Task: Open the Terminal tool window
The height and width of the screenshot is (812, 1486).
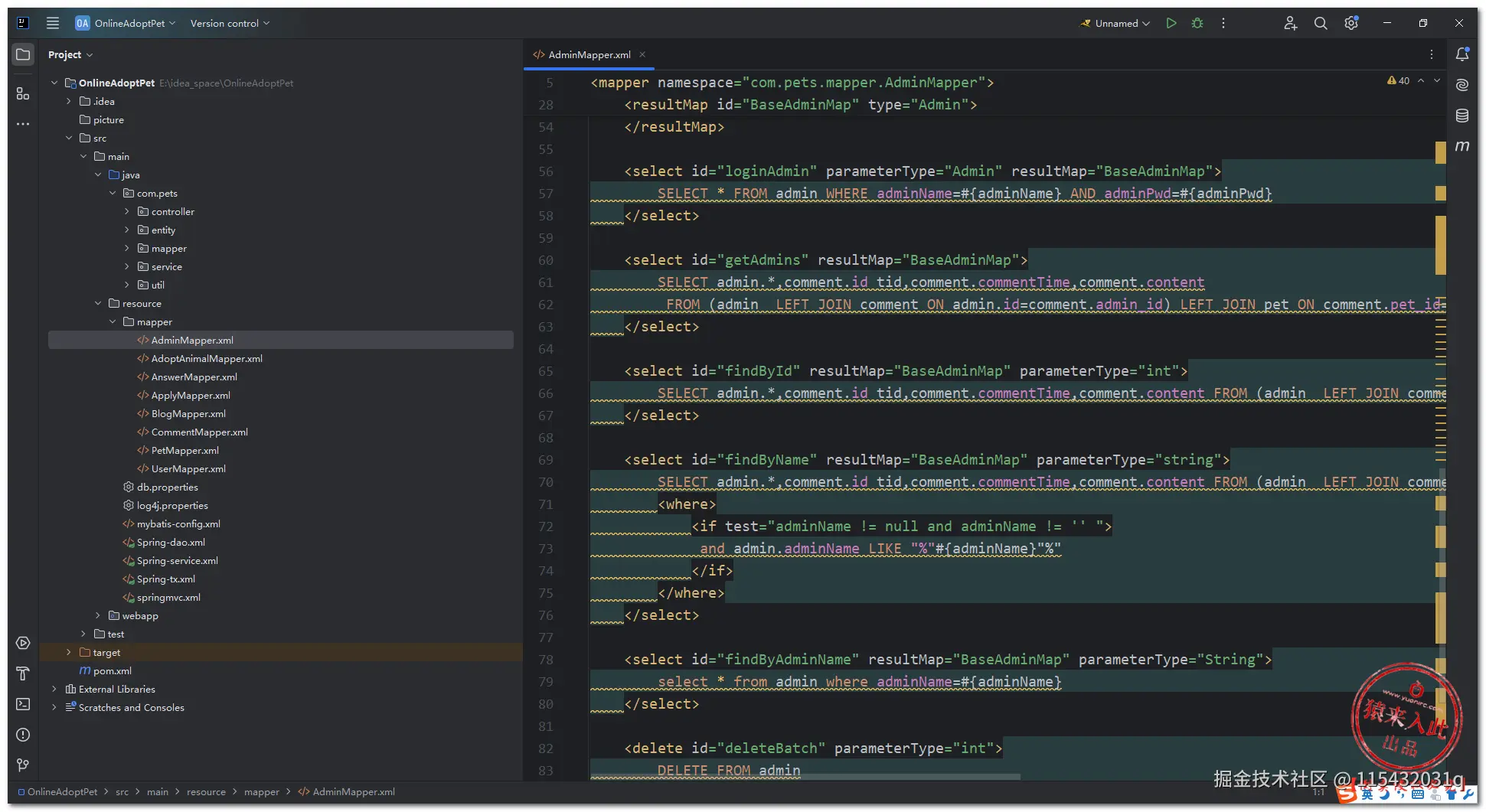Action: tap(23, 704)
